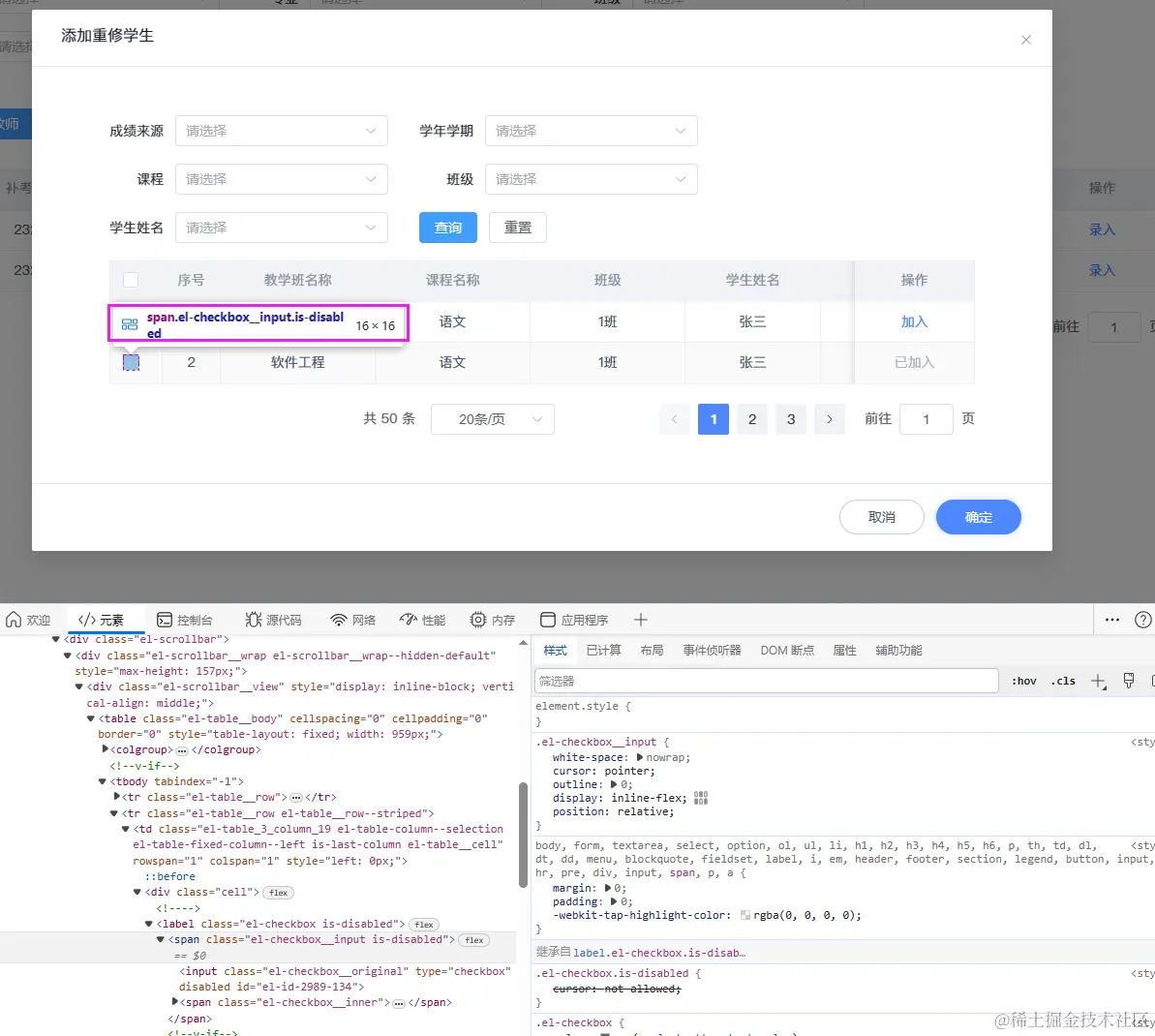Expand the white-space nowrap value triangle
This screenshot has width=1155, height=1036.
tap(639, 757)
